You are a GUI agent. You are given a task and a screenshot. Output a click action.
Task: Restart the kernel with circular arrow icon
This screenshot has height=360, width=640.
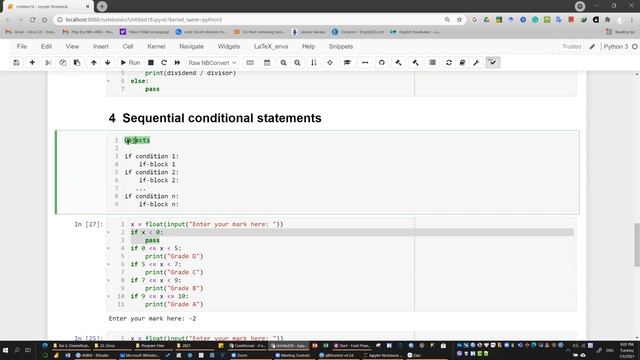(164, 62)
